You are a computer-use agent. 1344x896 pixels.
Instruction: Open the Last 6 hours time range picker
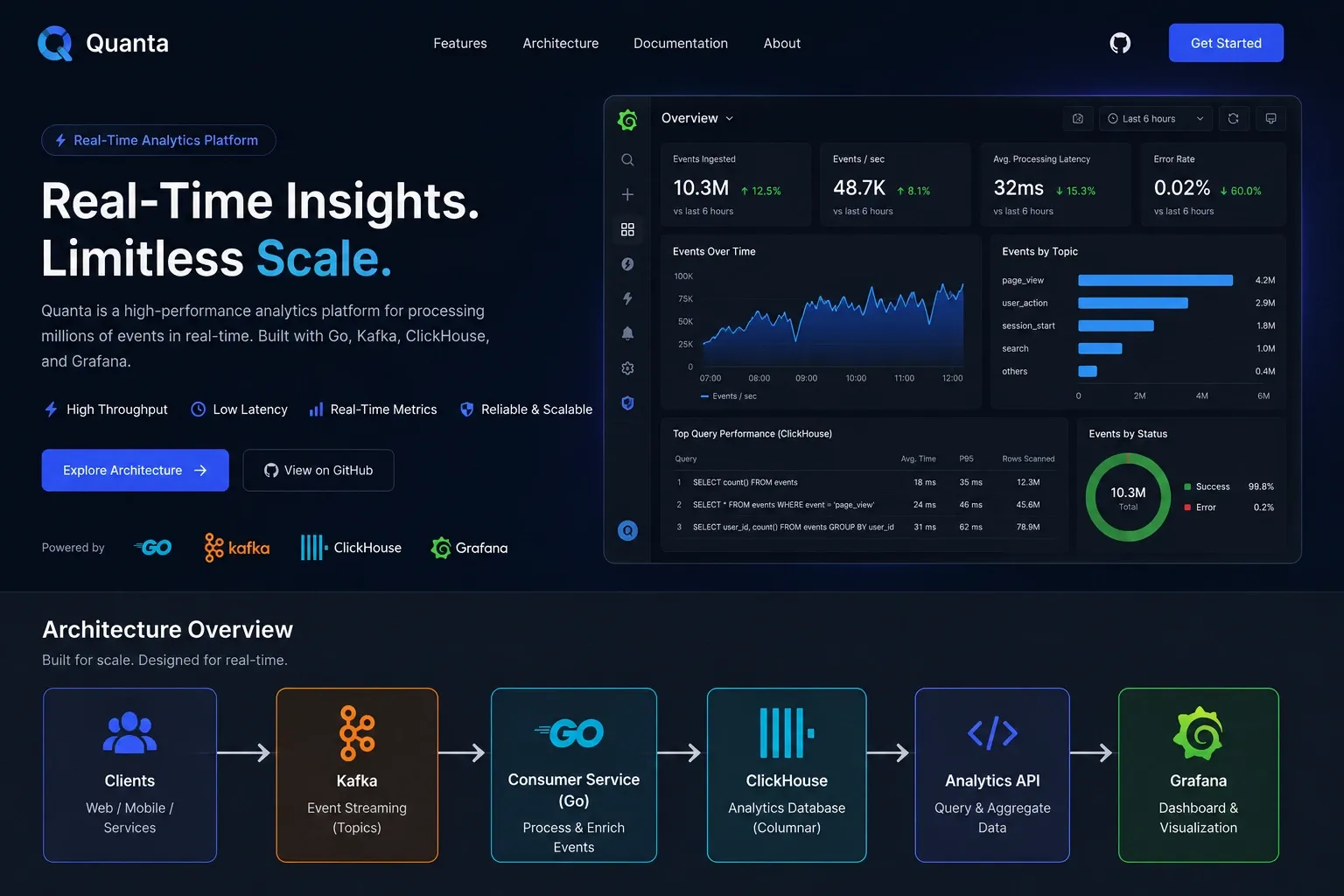click(x=1155, y=118)
